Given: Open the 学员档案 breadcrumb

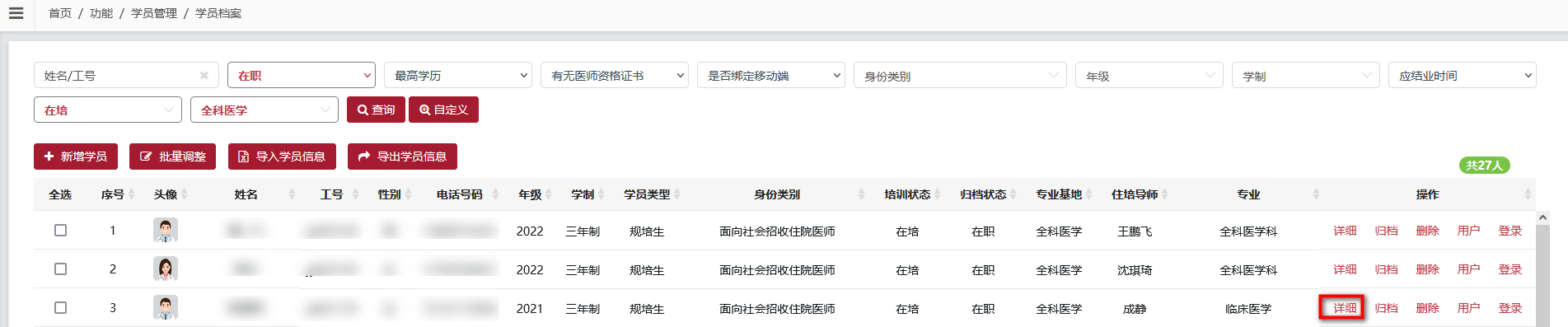Looking at the screenshot, I should tap(218, 13).
